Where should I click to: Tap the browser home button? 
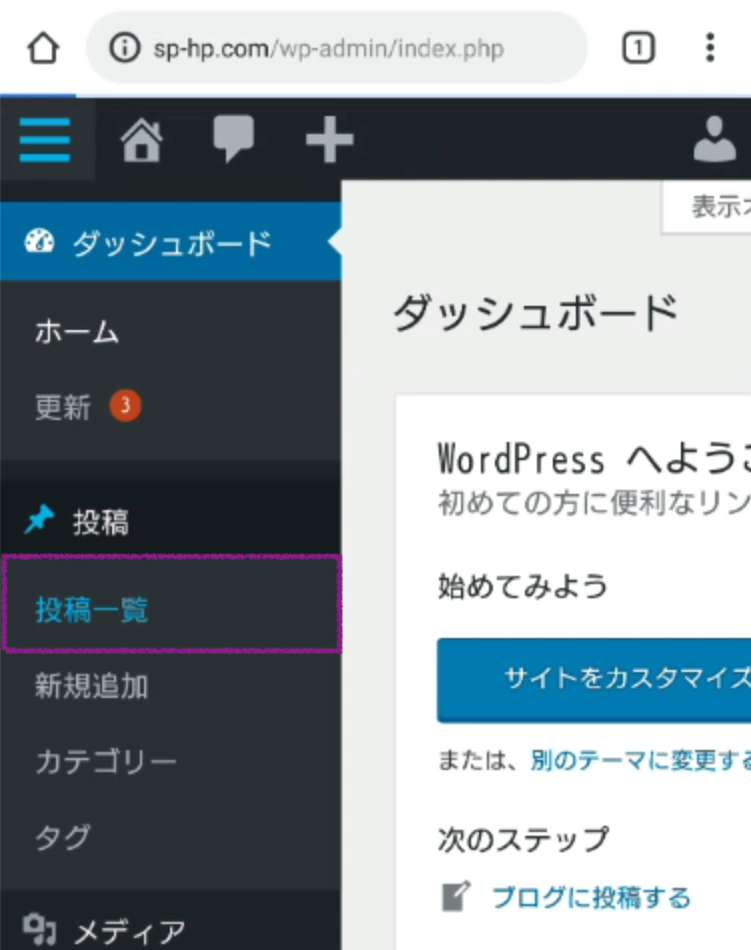(42, 48)
